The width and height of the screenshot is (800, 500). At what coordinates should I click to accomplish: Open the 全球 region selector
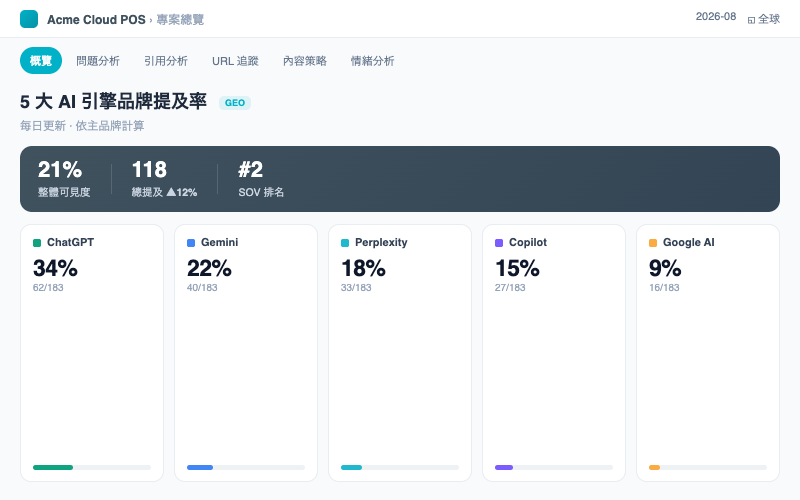pos(764,19)
